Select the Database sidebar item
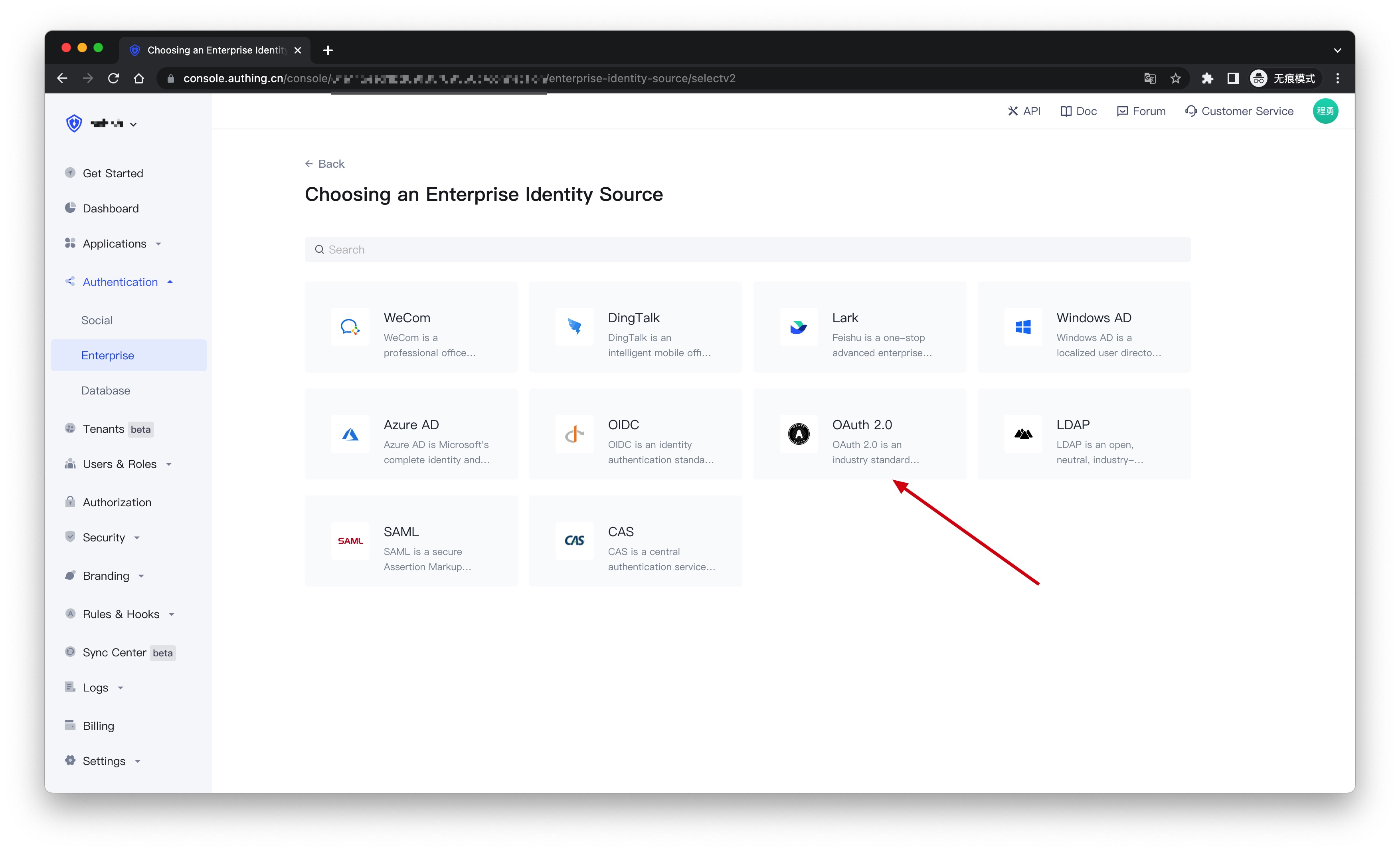Viewport: 1400px width, 852px height. [x=106, y=391]
